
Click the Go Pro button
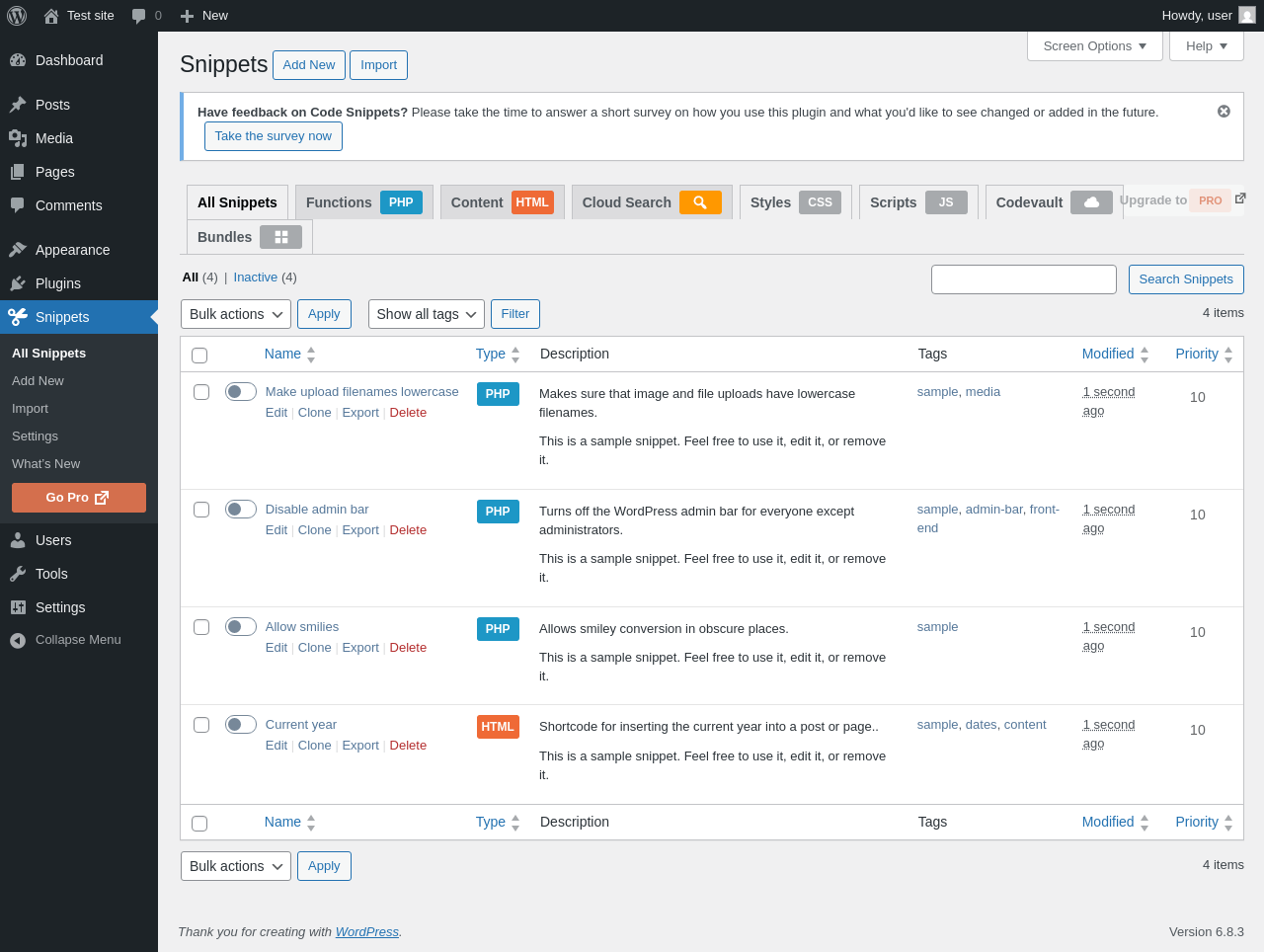tap(79, 498)
